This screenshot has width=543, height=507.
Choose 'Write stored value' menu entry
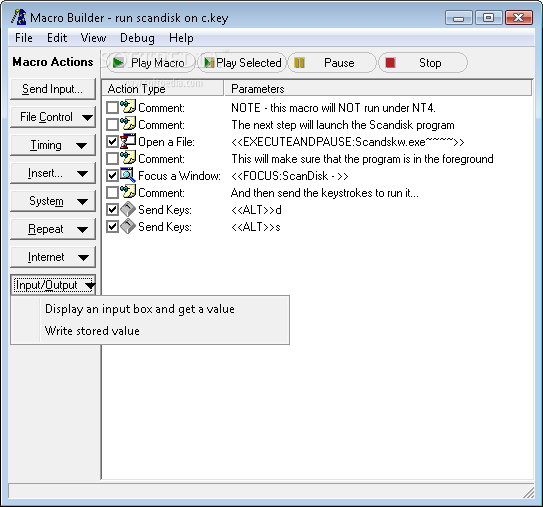(150, 331)
